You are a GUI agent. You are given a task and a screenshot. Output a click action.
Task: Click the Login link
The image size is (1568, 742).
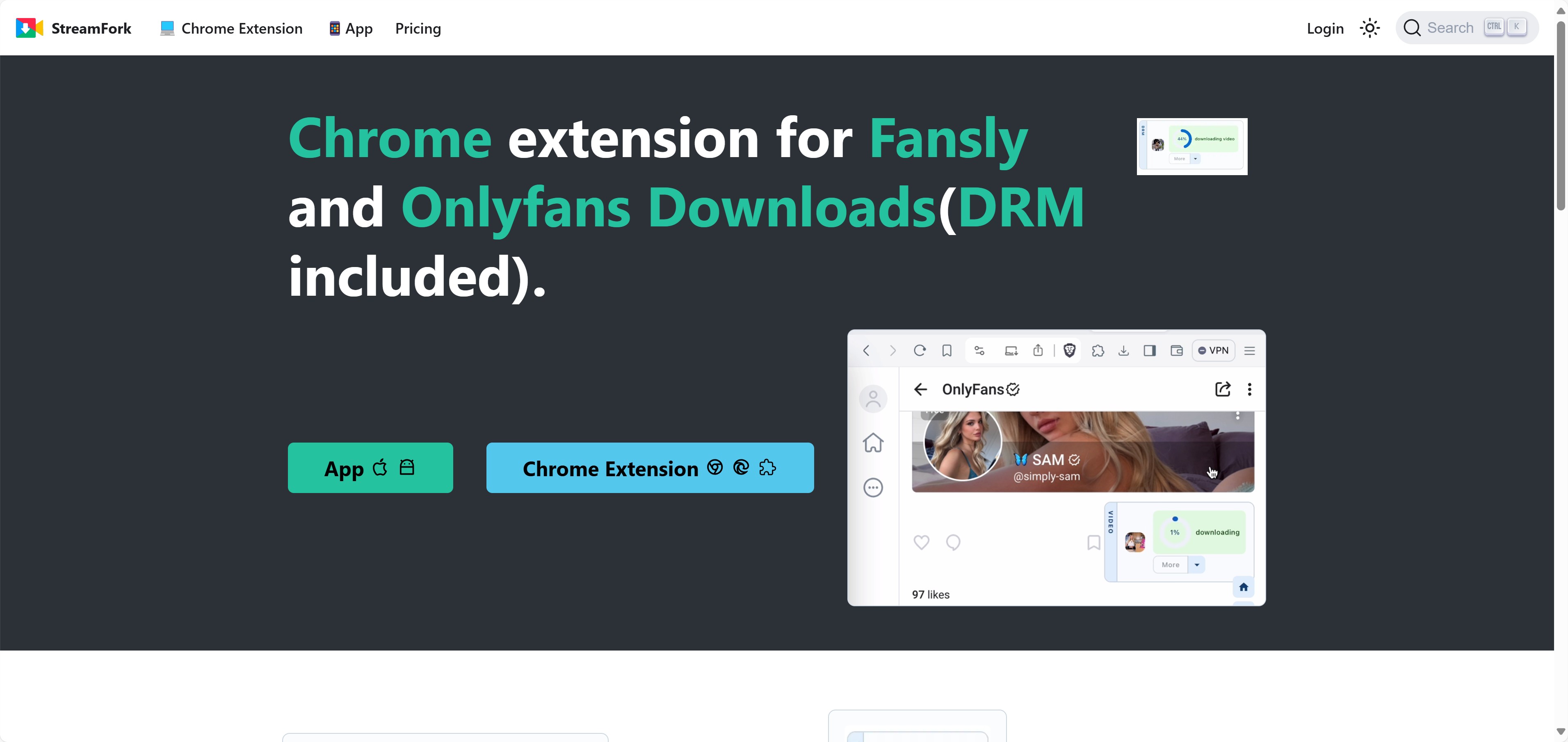tap(1324, 29)
